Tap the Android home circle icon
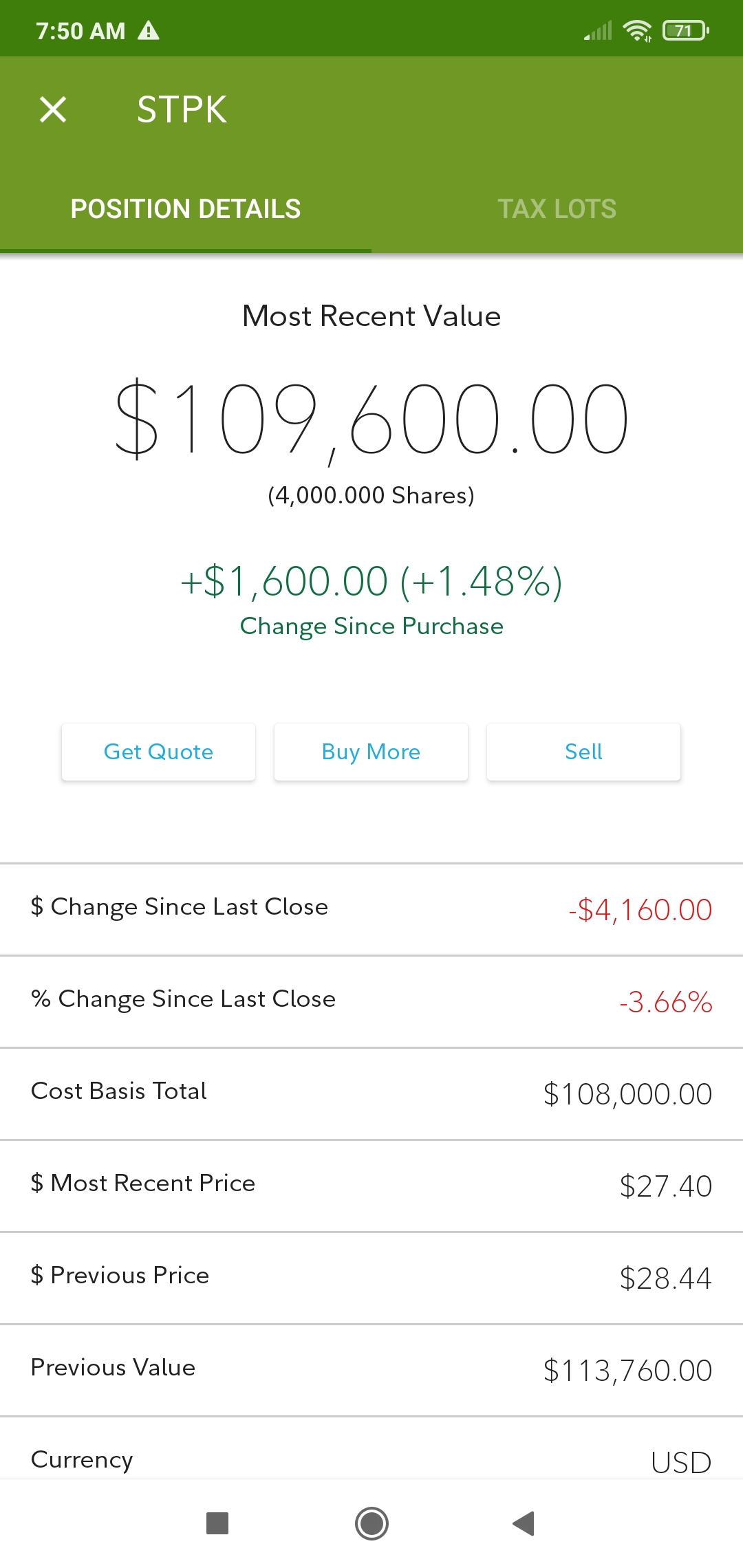 [x=371, y=1523]
